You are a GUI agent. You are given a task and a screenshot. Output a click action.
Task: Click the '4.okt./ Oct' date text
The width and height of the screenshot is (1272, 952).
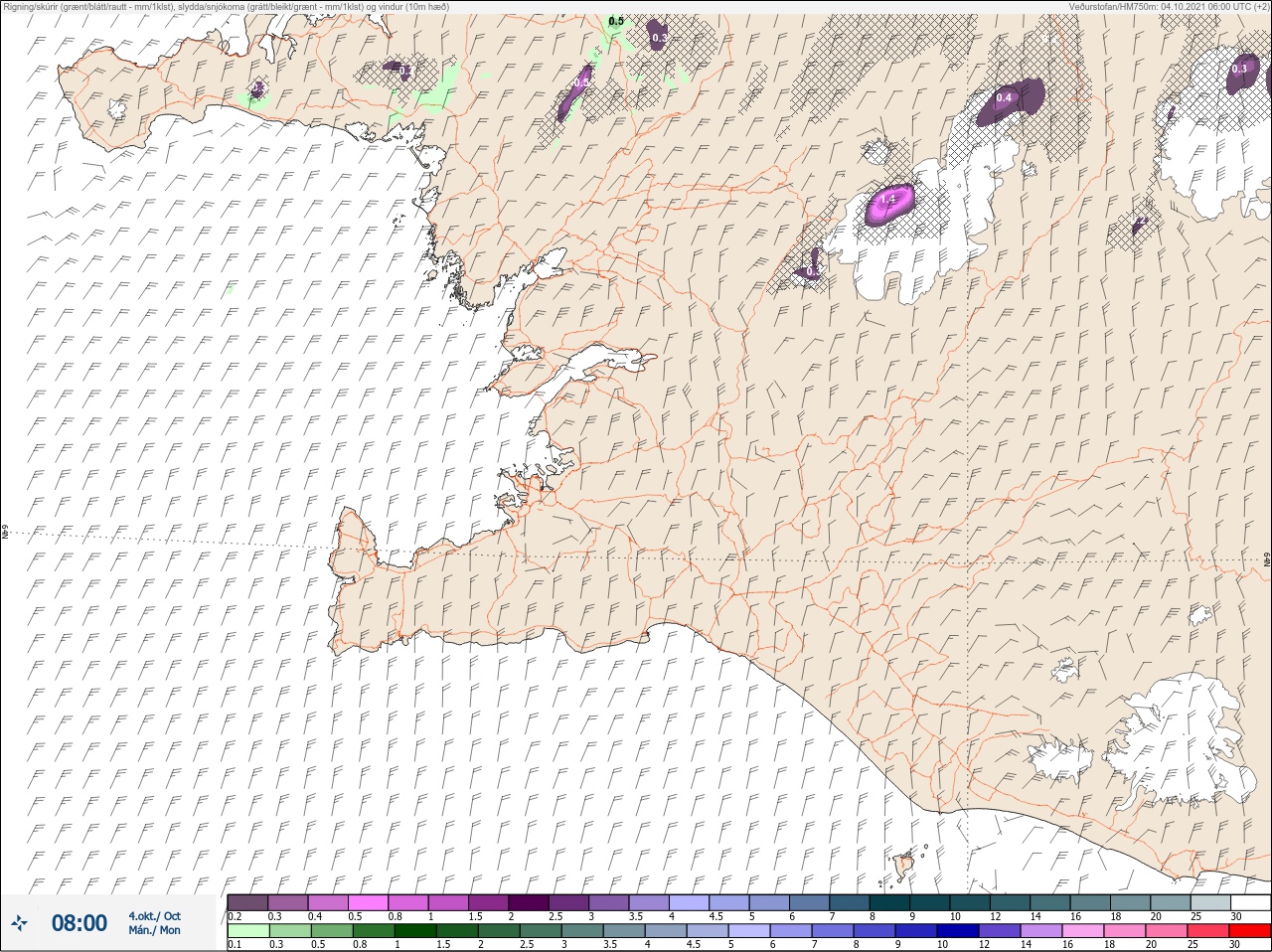pyautogui.click(x=154, y=916)
